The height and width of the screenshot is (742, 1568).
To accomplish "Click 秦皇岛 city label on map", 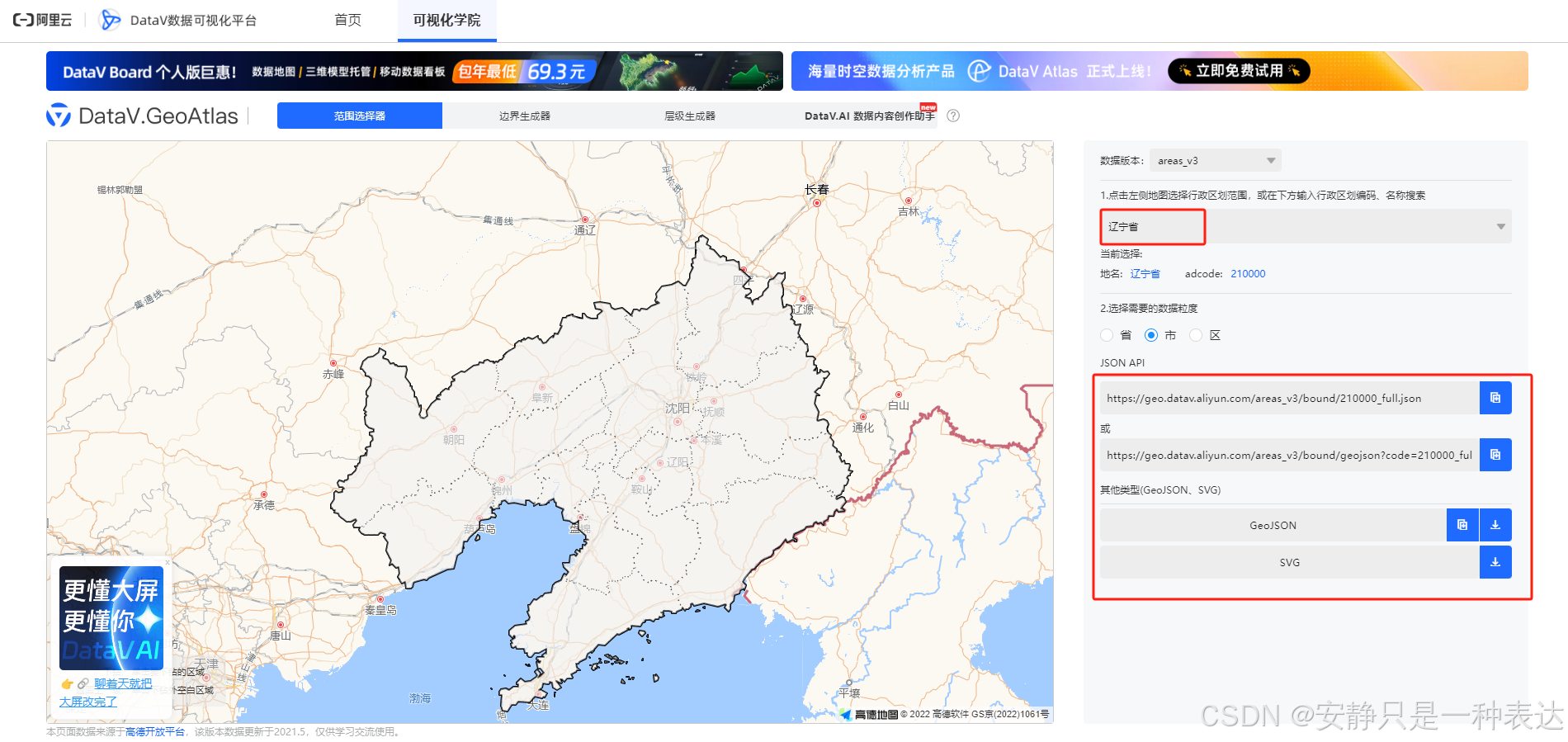I will click(x=381, y=611).
